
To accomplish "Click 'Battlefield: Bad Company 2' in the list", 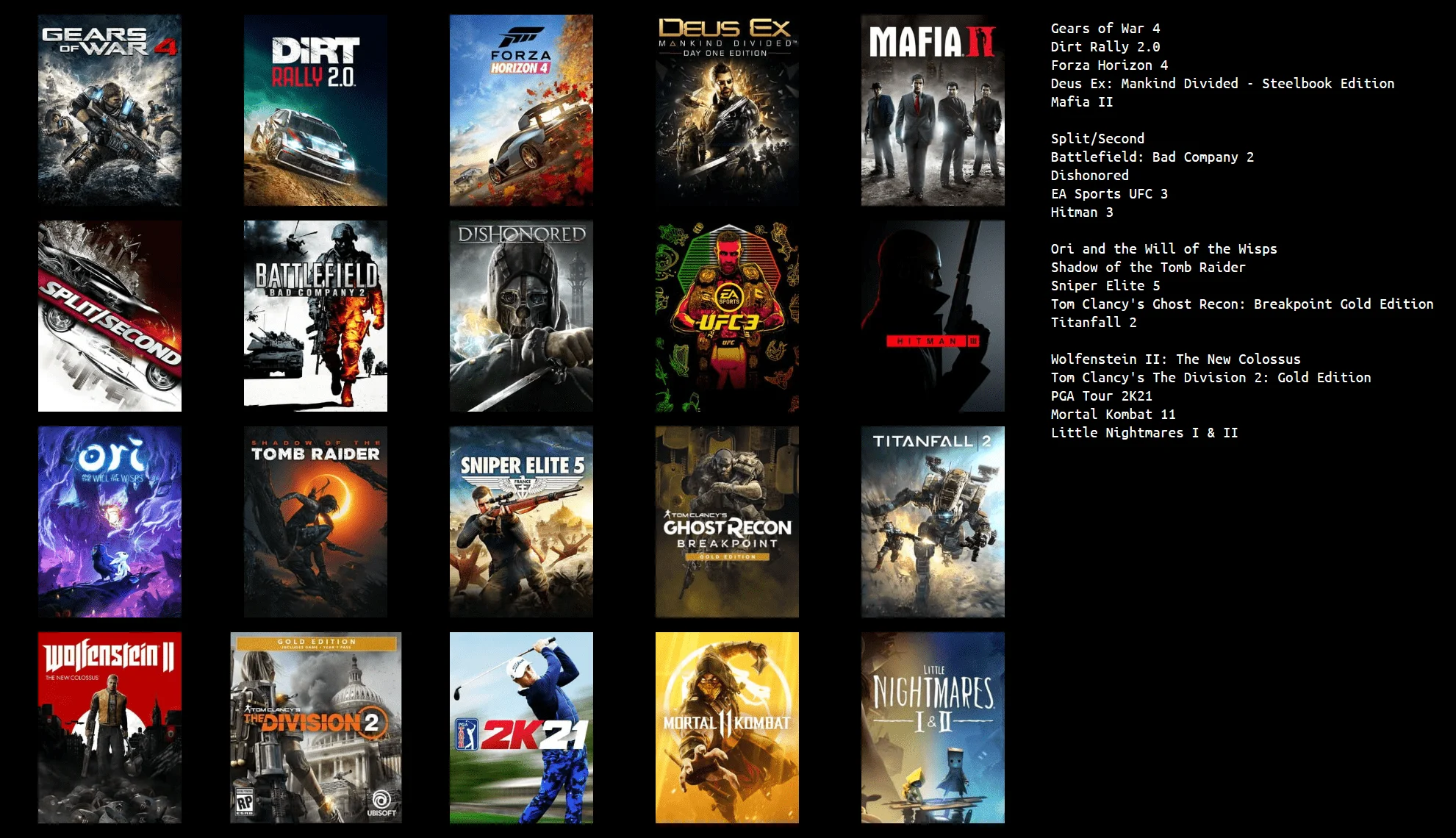I will click(x=1152, y=157).
